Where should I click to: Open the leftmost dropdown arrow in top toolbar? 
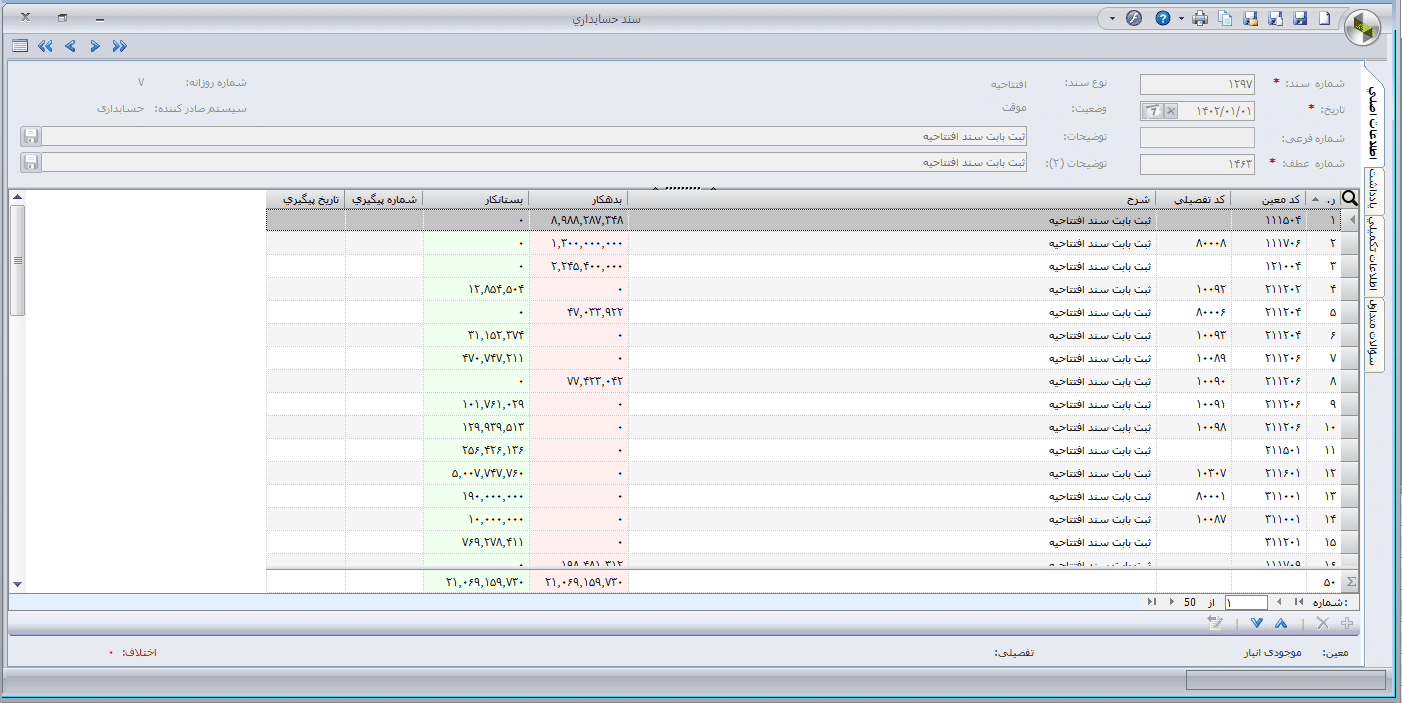tap(1113, 19)
